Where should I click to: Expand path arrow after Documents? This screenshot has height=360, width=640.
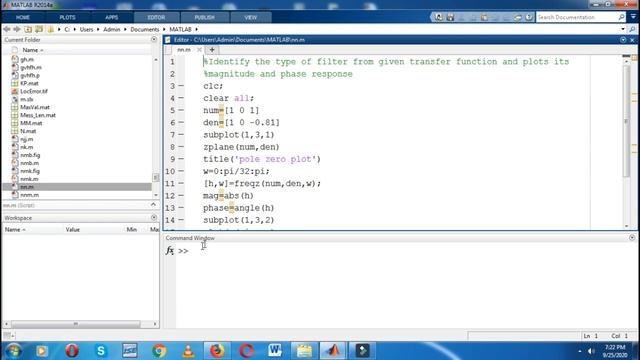[165, 29]
